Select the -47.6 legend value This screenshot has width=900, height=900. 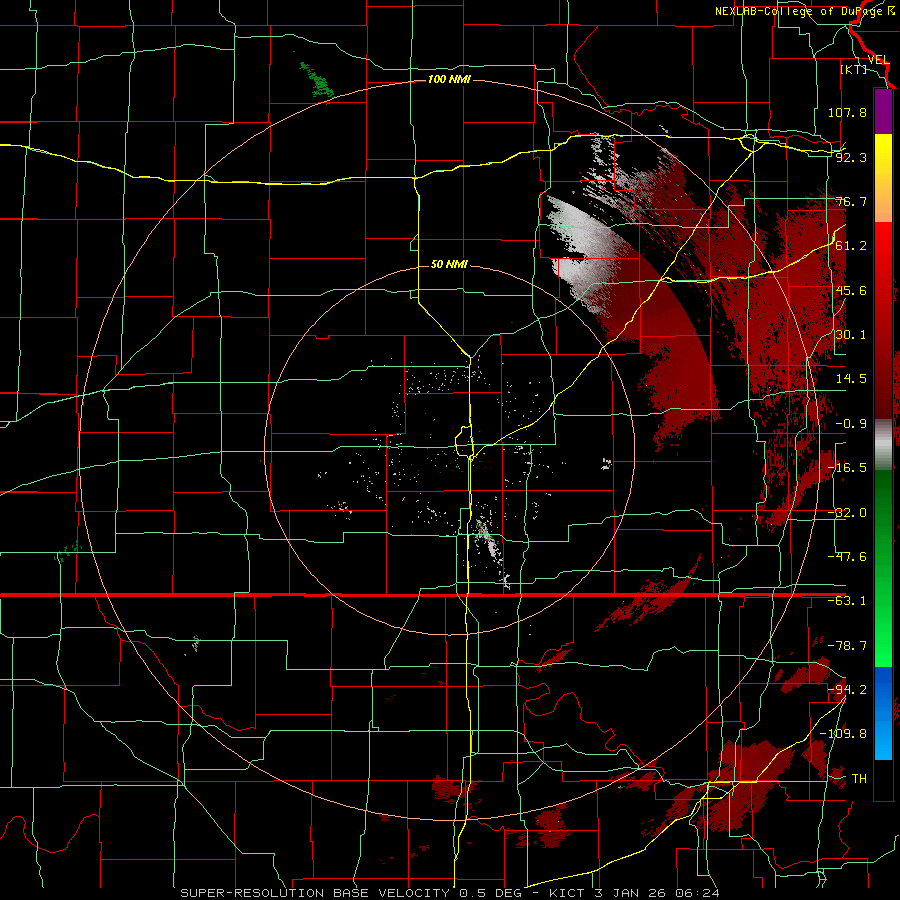pyautogui.click(x=847, y=557)
